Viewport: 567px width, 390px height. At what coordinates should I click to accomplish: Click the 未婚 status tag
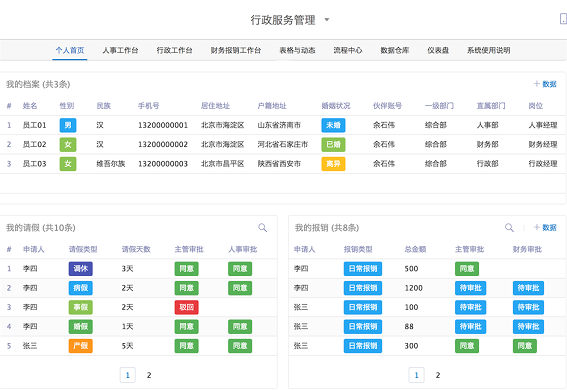point(333,125)
